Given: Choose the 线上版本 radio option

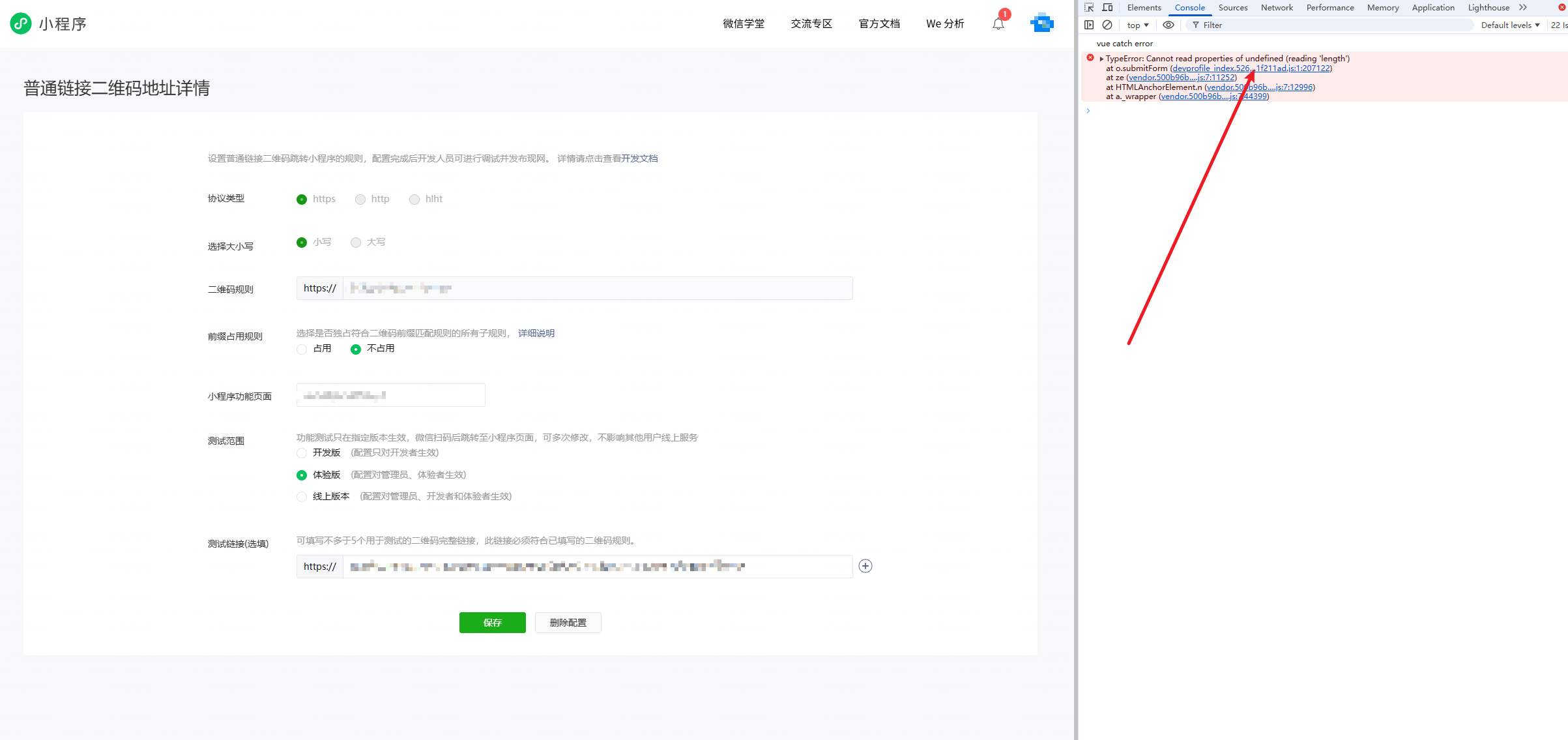Looking at the screenshot, I should 302,497.
